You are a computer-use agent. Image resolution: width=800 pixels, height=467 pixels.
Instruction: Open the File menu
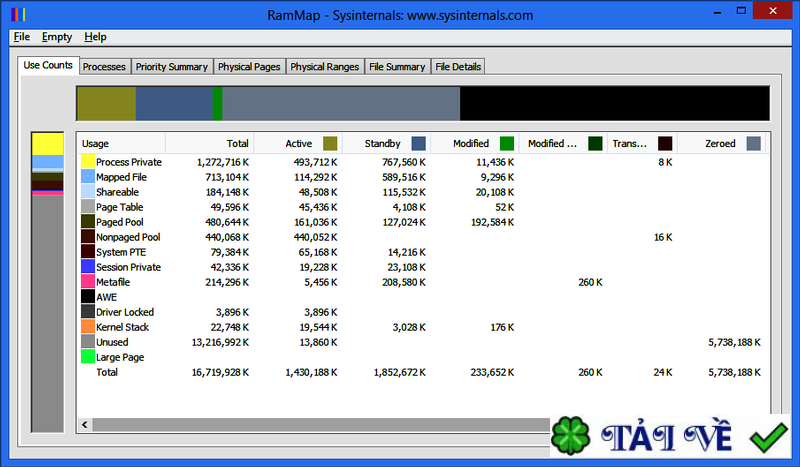[x=21, y=37]
